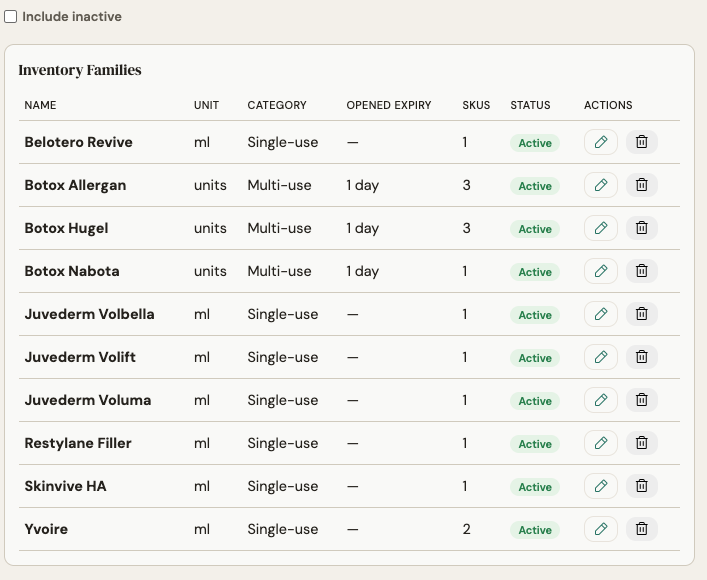
Task: Edit the Belotero Revive family
Action: 601,142
